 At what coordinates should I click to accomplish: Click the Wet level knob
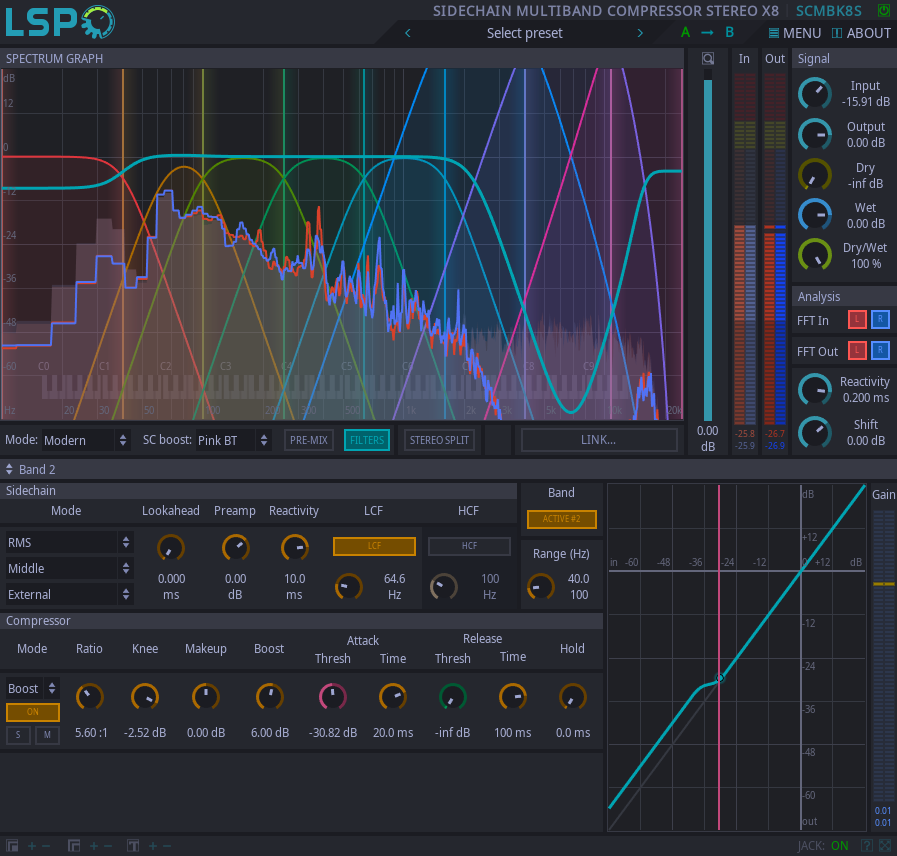click(x=815, y=215)
